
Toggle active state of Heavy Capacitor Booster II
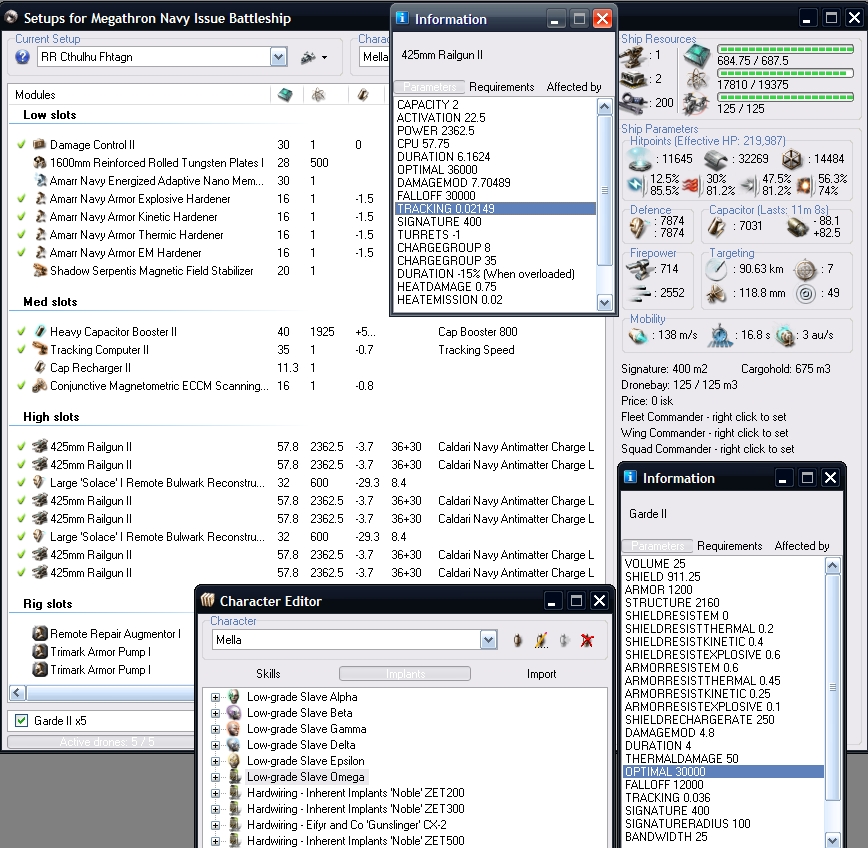click(x=21, y=332)
